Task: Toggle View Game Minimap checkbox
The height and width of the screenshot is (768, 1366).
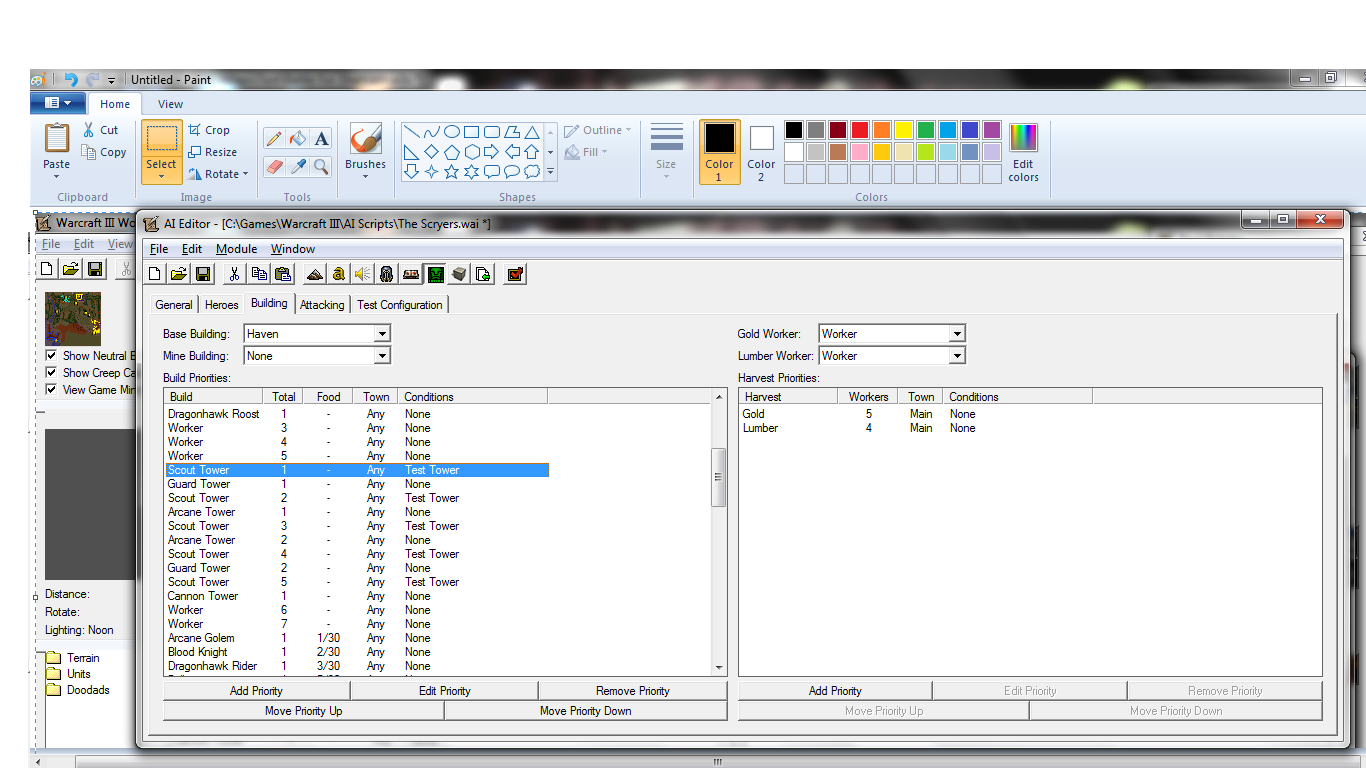Action: pos(52,390)
